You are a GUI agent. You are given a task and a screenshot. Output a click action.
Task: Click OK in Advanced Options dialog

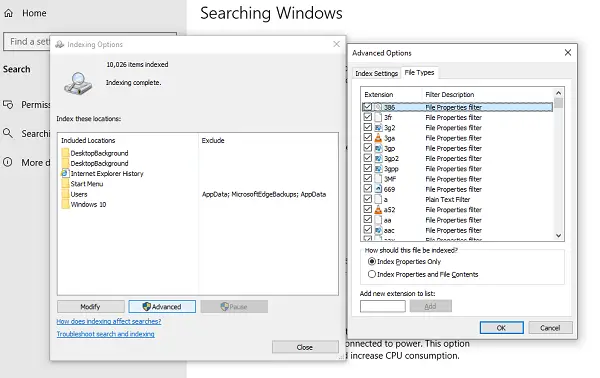pyautogui.click(x=502, y=328)
